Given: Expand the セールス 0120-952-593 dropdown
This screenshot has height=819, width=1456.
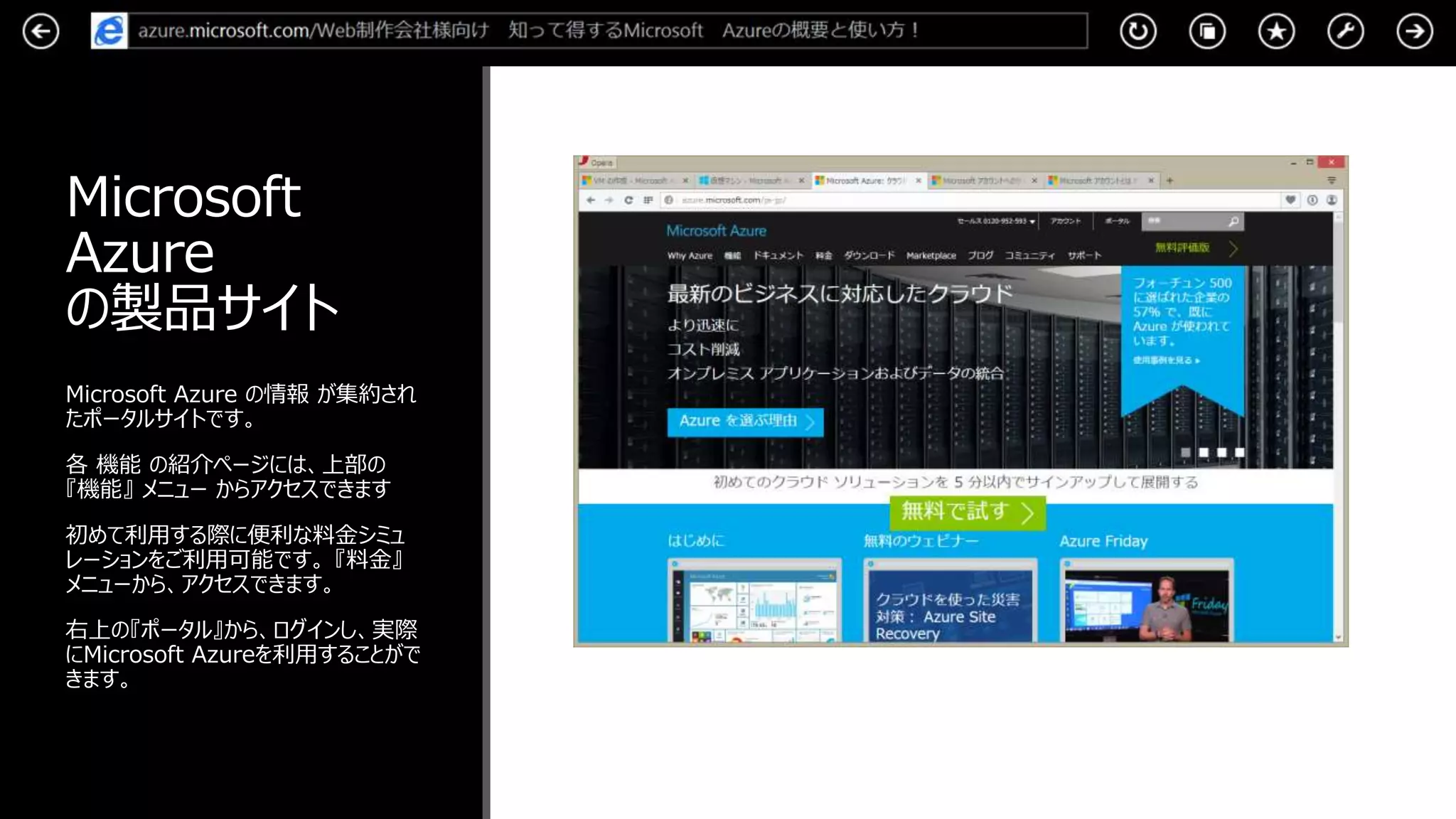Looking at the screenshot, I should coord(996,221).
